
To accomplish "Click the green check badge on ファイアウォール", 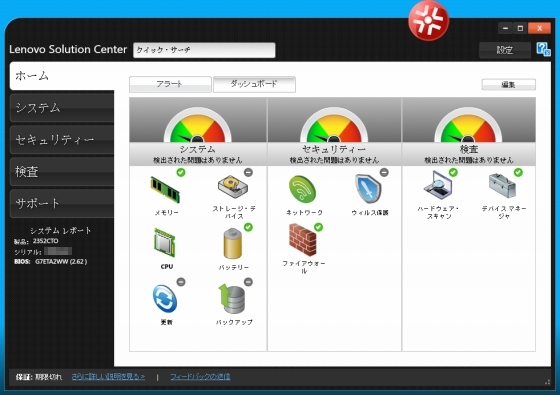I will 318,227.
